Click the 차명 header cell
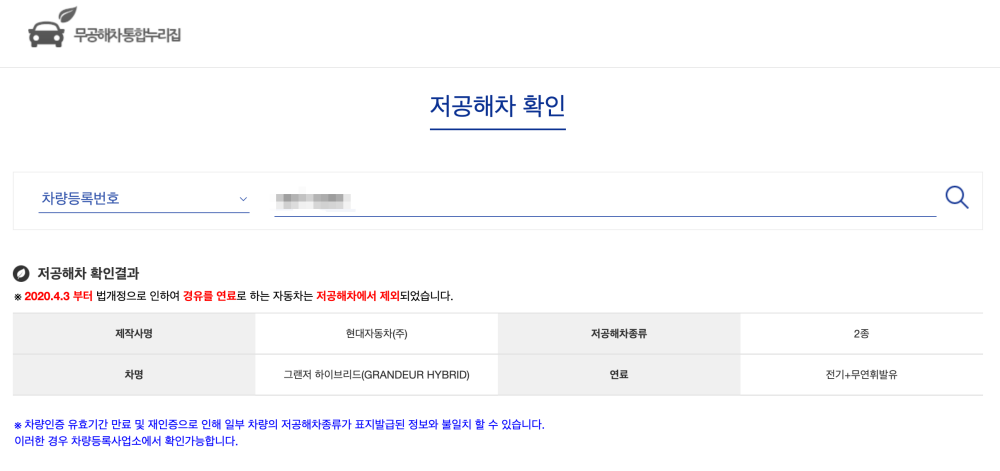Image resolution: width=1000 pixels, height=471 pixels. (x=134, y=375)
